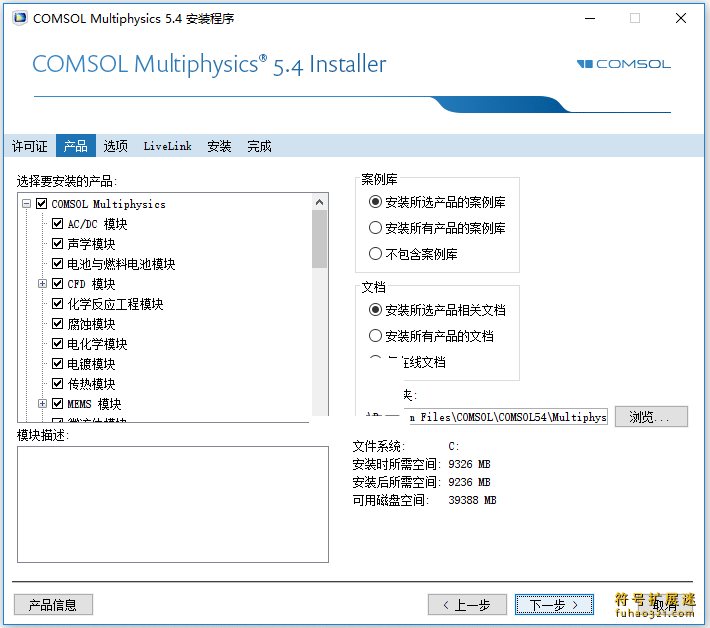Viewport: 710px width, 628px height.
Task: Toggle the 电镀模块 checkbox
Action: point(58,364)
